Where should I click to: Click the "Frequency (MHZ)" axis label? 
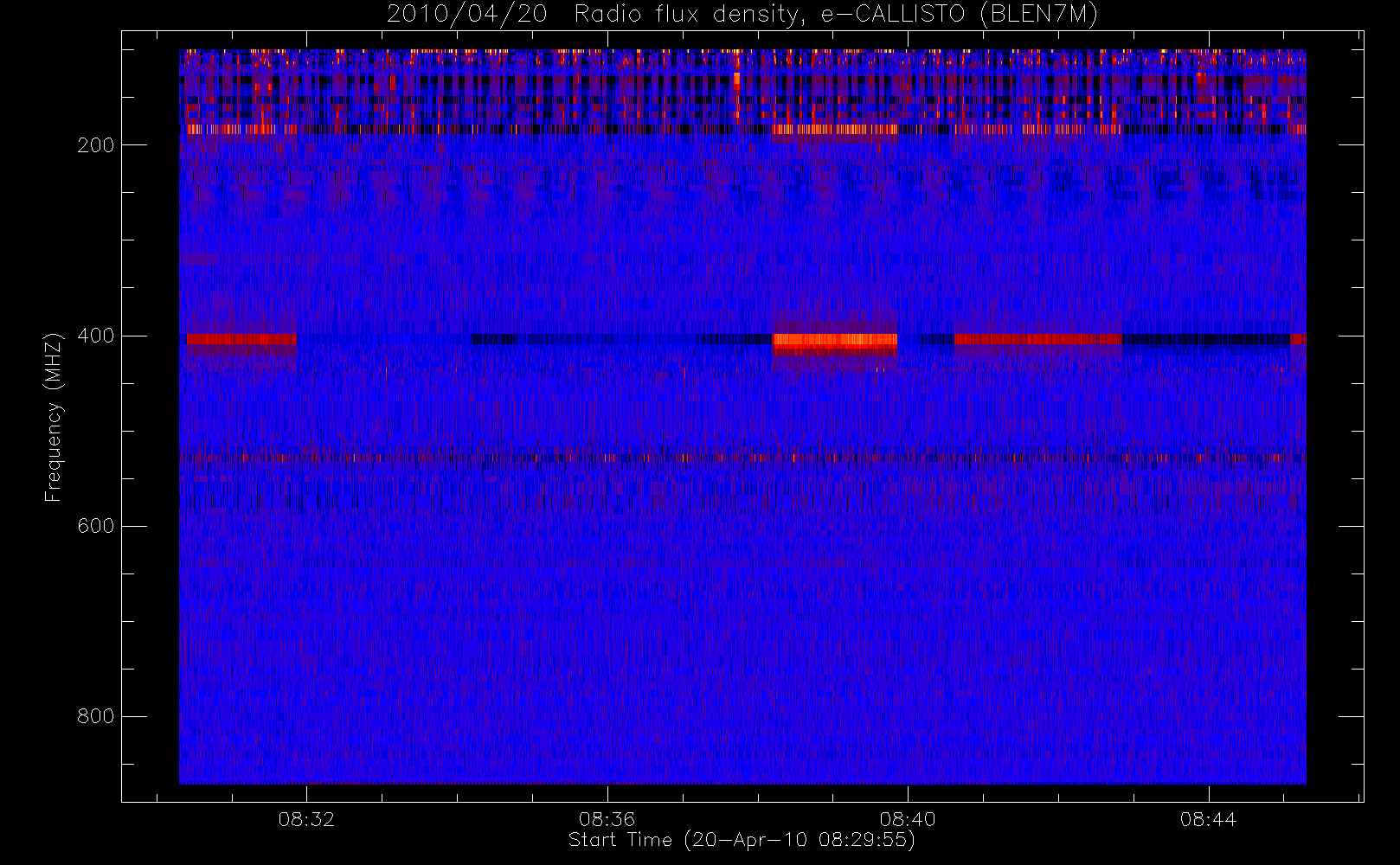pos(54,417)
